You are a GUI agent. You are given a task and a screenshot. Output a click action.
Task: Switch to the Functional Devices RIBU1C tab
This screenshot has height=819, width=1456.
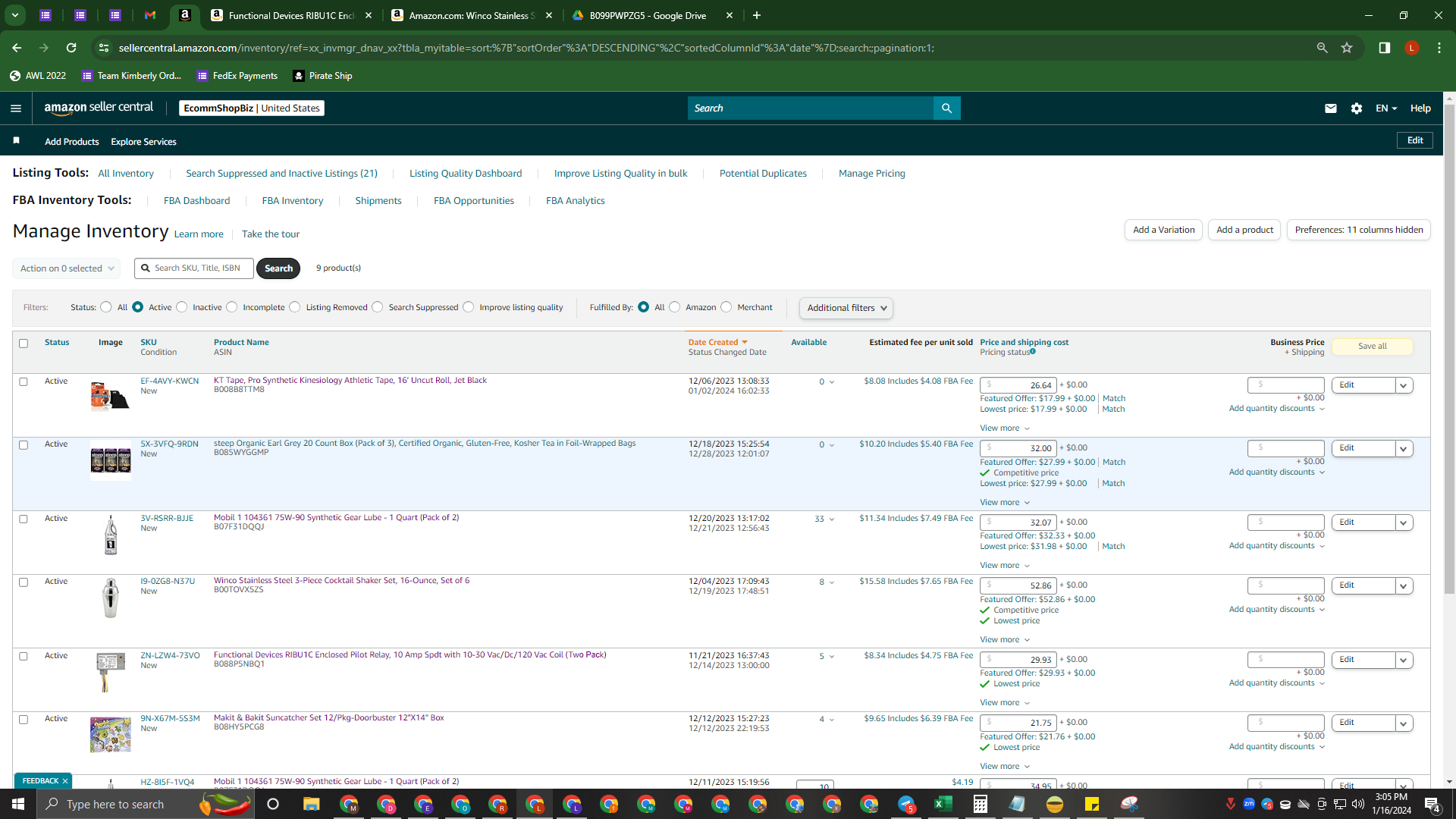point(292,15)
